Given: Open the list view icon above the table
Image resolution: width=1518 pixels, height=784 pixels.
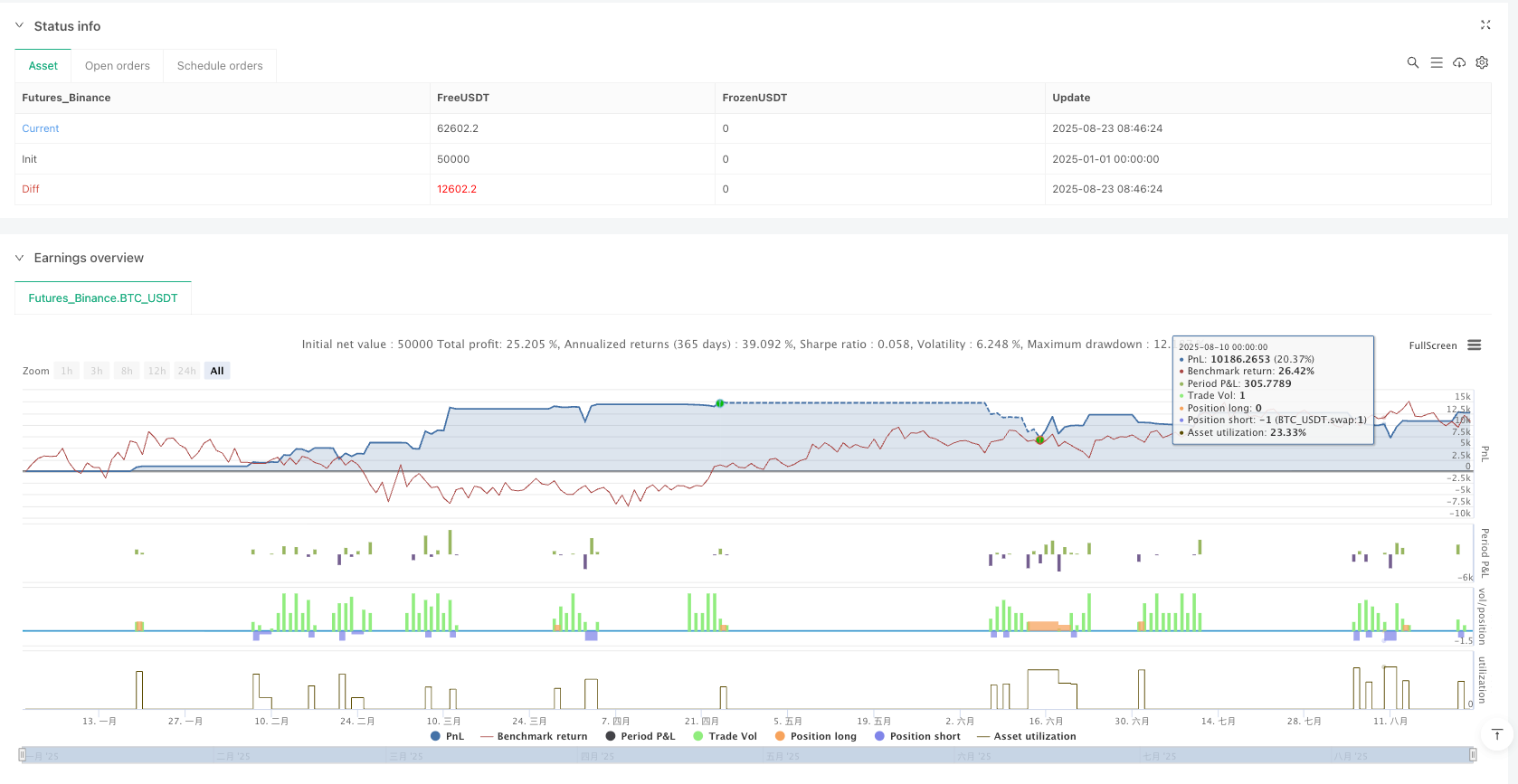Looking at the screenshot, I should click(1436, 63).
